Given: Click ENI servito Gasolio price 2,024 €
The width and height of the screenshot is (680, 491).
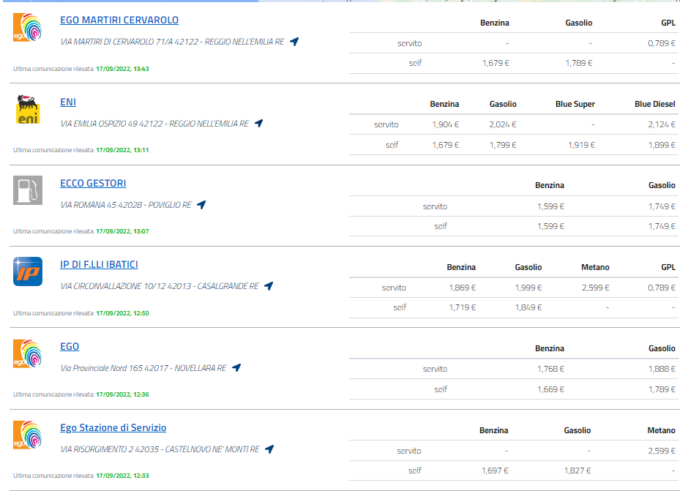Looking at the screenshot, I should coord(503,124).
